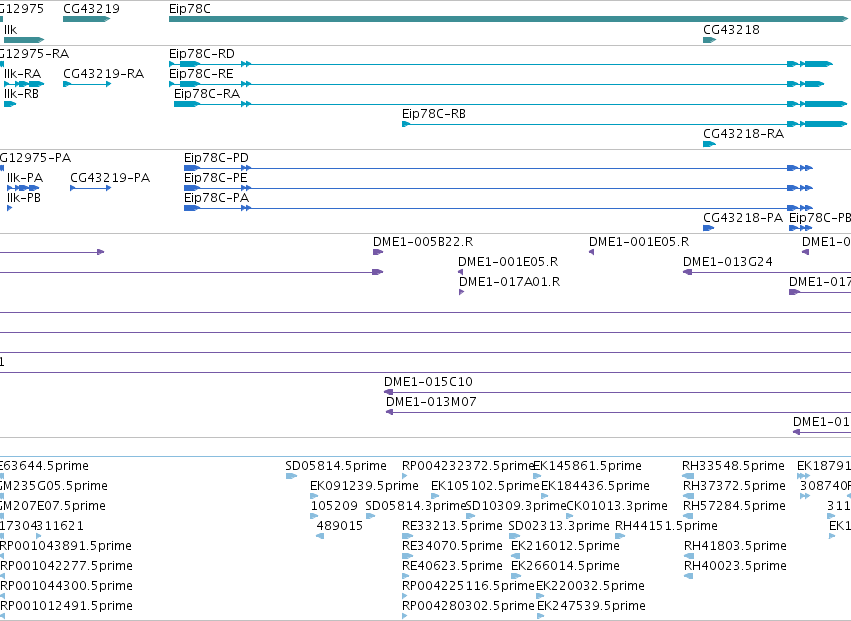
Task: Open the Eip78C-PD protein label
Action: 216,158
